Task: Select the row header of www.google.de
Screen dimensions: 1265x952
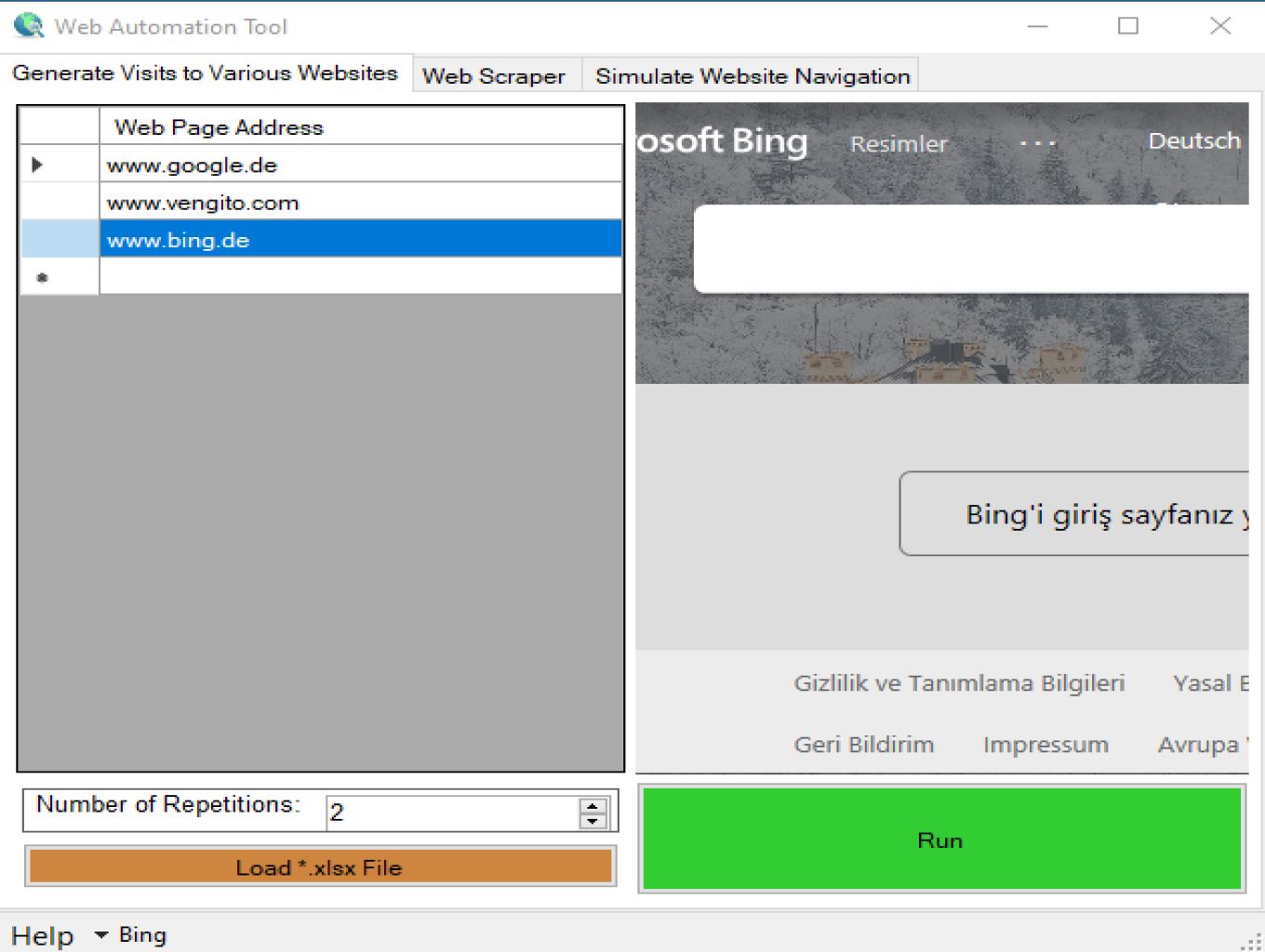Action: click(x=60, y=165)
